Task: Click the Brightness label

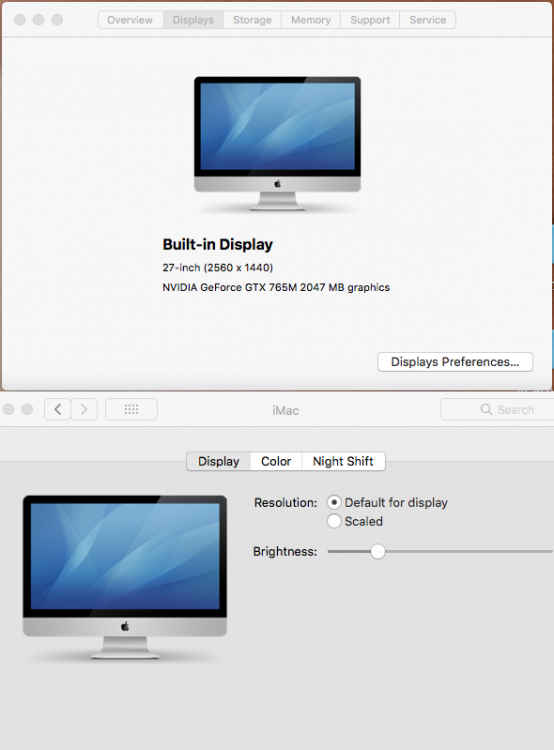Action: pos(285,551)
